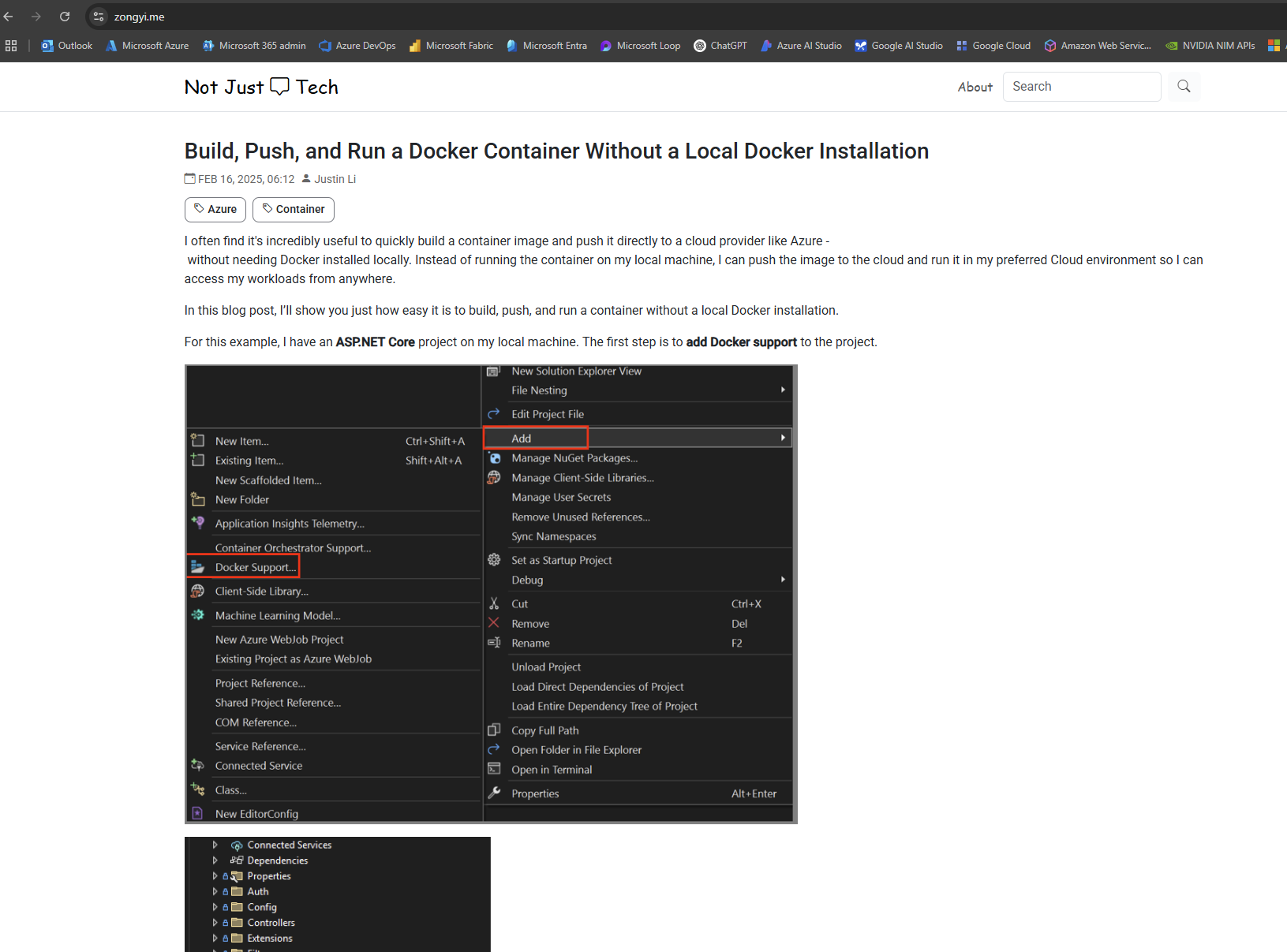Go to Not Just Tech home logo
1287x952 pixels.
tap(261, 87)
